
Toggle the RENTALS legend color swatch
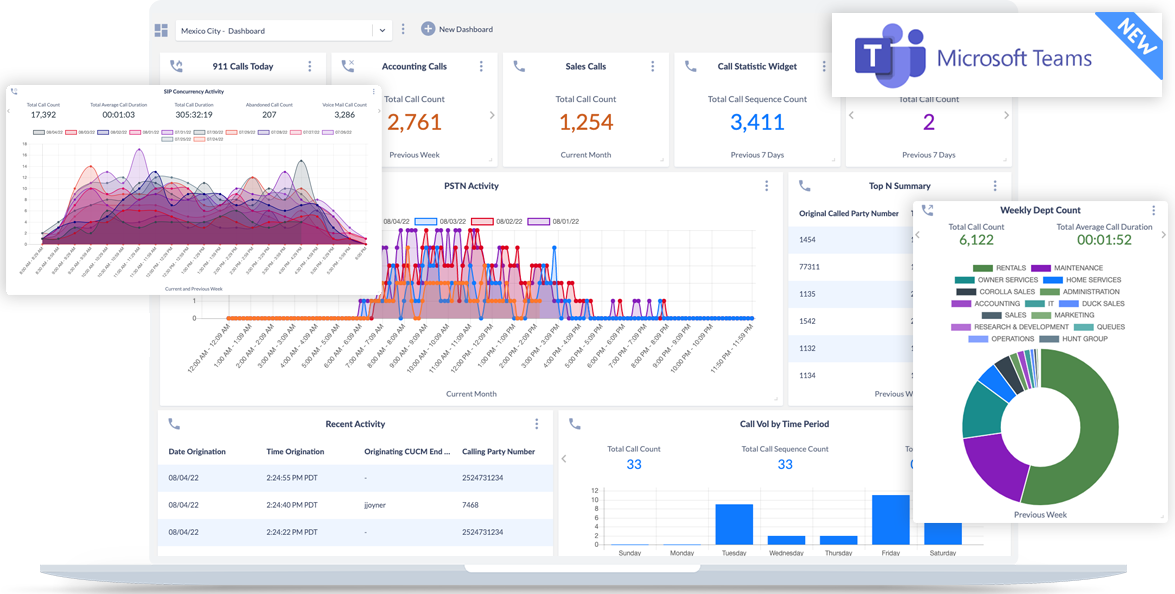pos(982,268)
